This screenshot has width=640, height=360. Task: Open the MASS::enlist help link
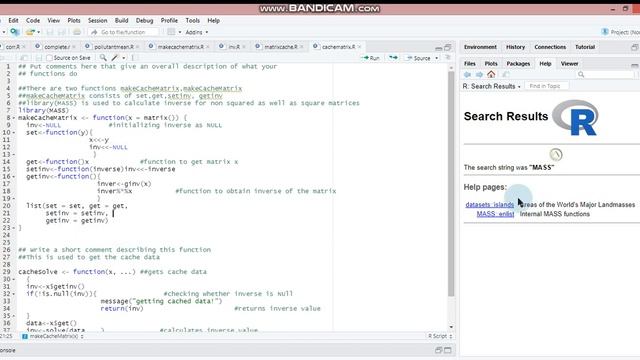coord(495,214)
